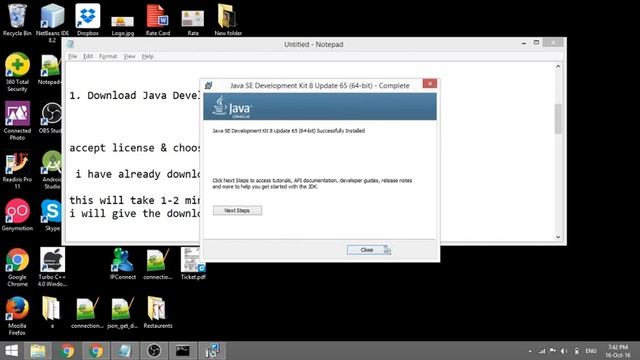Select the Google Chrome desktop icon
The image size is (640, 360).
pos(17,267)
